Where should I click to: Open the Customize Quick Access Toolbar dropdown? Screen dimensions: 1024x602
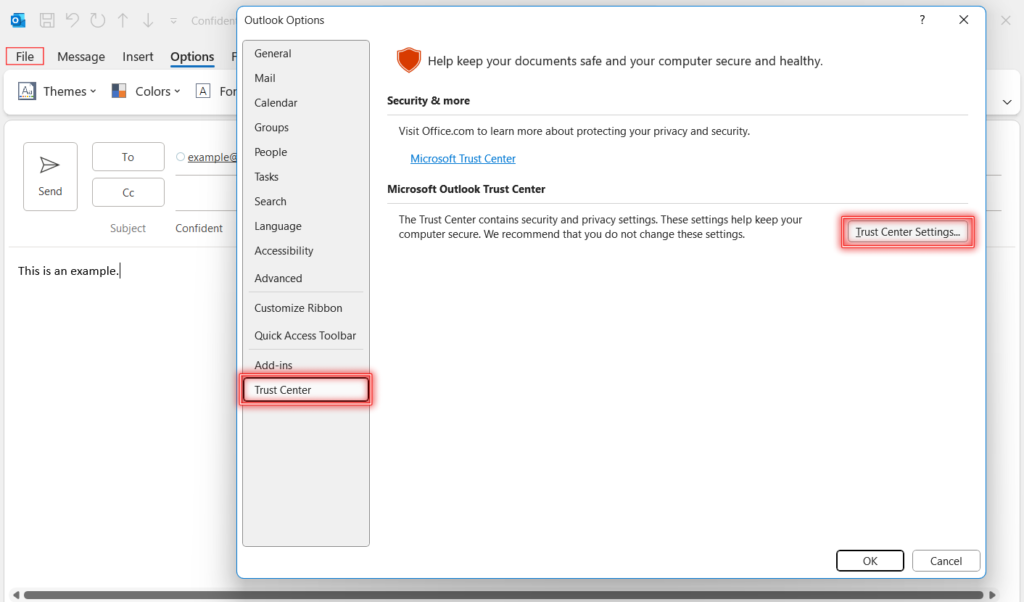point(174,21)
